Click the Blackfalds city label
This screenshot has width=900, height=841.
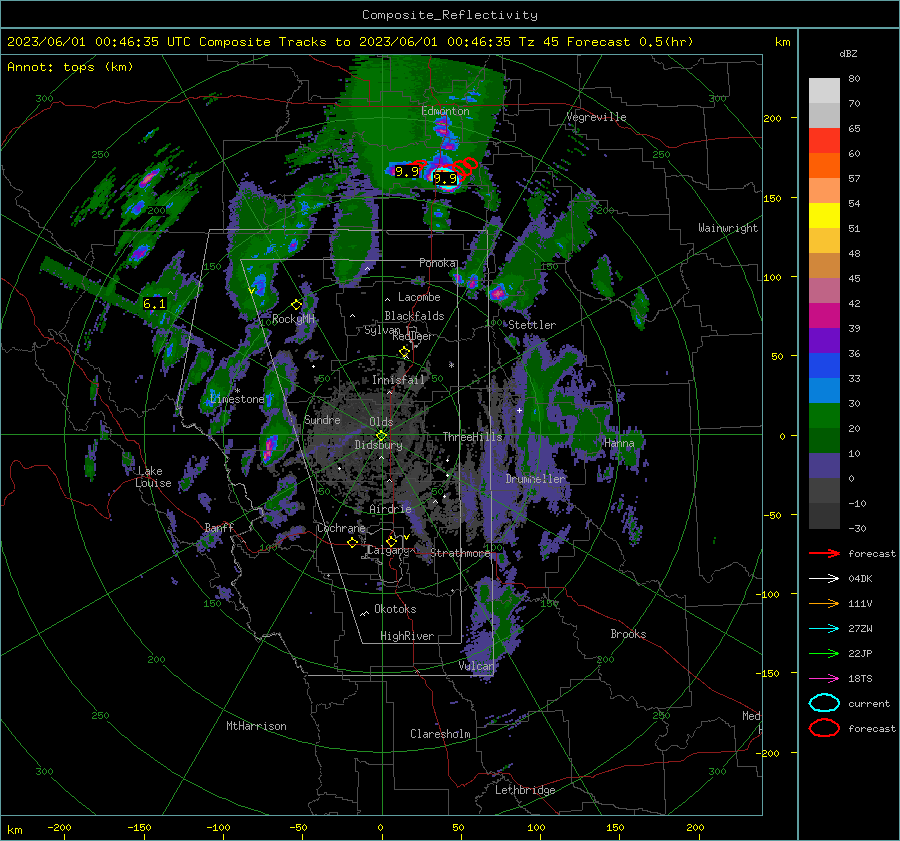coord(414,316)
